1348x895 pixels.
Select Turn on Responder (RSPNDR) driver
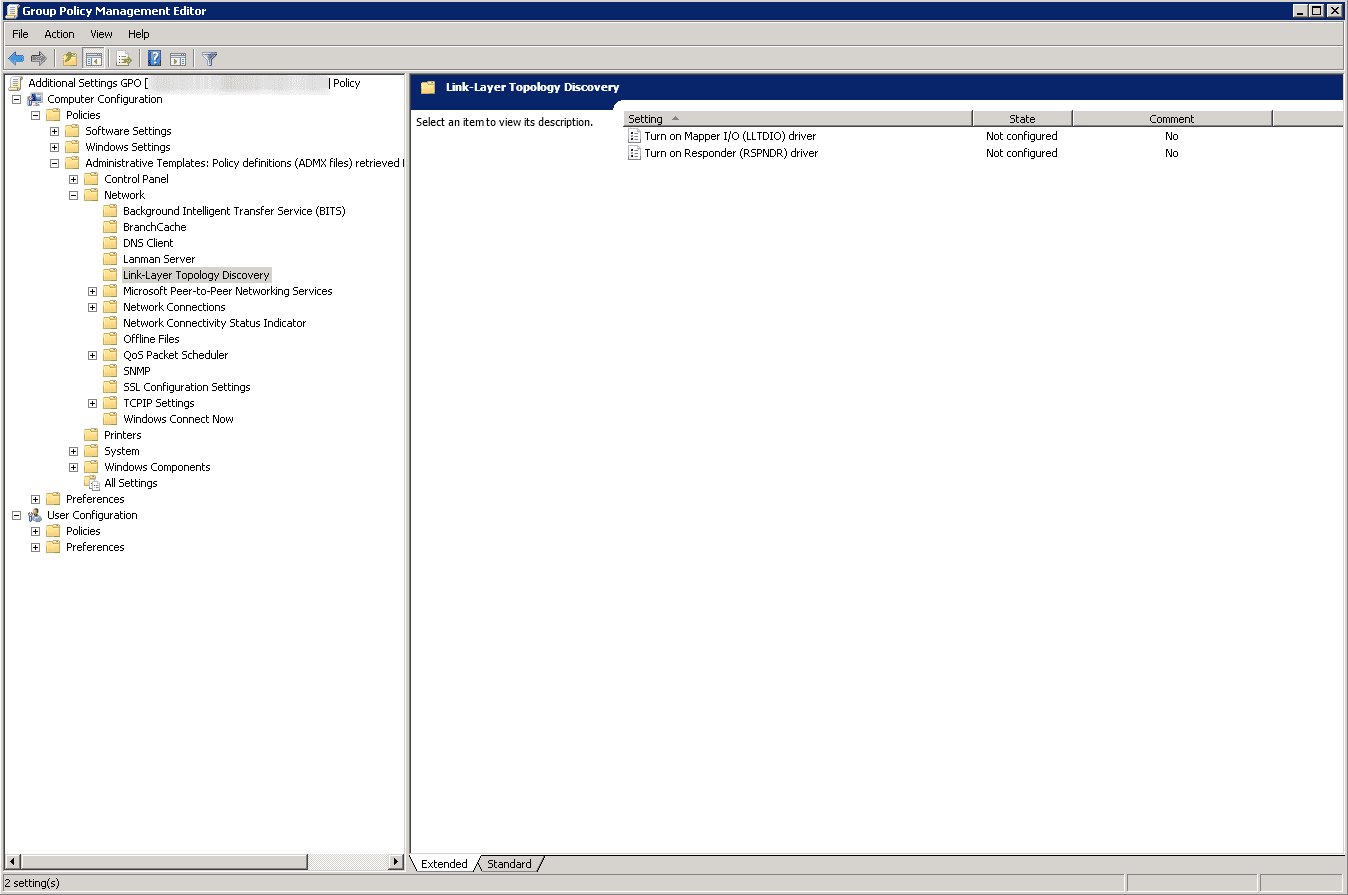[731, 153]
